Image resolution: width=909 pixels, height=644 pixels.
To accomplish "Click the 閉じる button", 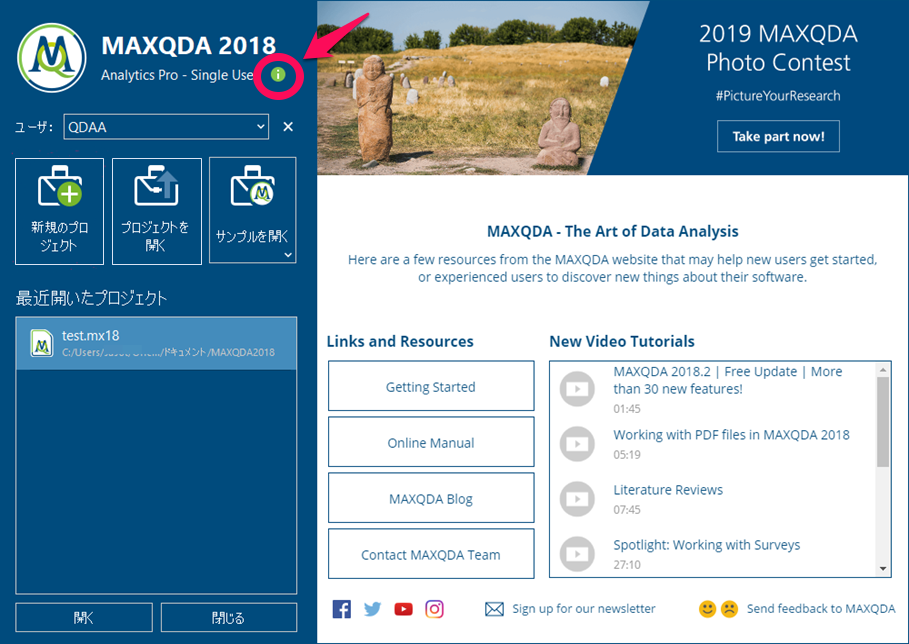I will coord(228,617).
